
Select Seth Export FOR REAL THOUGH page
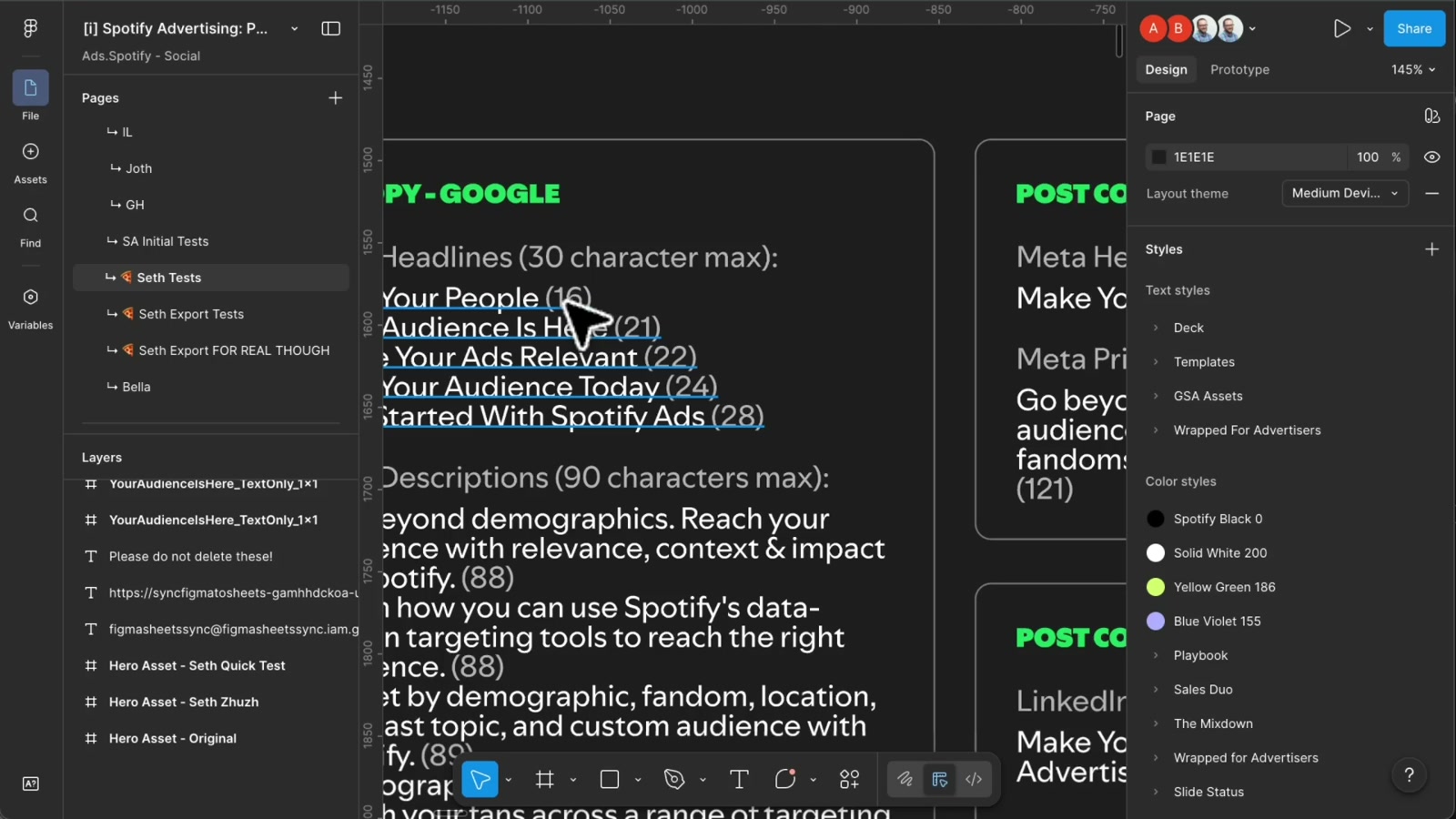pos(210,350)
